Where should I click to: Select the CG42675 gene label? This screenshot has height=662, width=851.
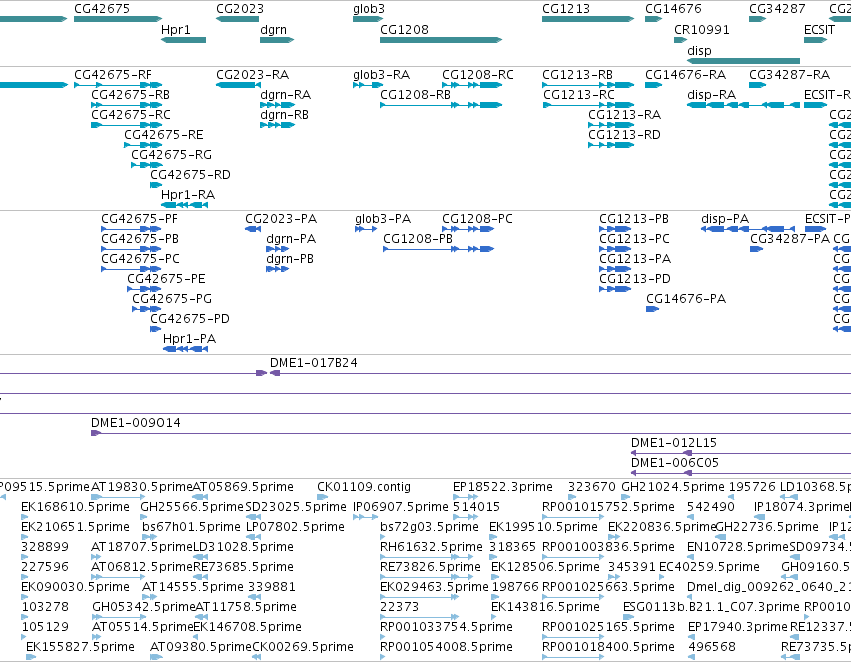pos(102,9)
